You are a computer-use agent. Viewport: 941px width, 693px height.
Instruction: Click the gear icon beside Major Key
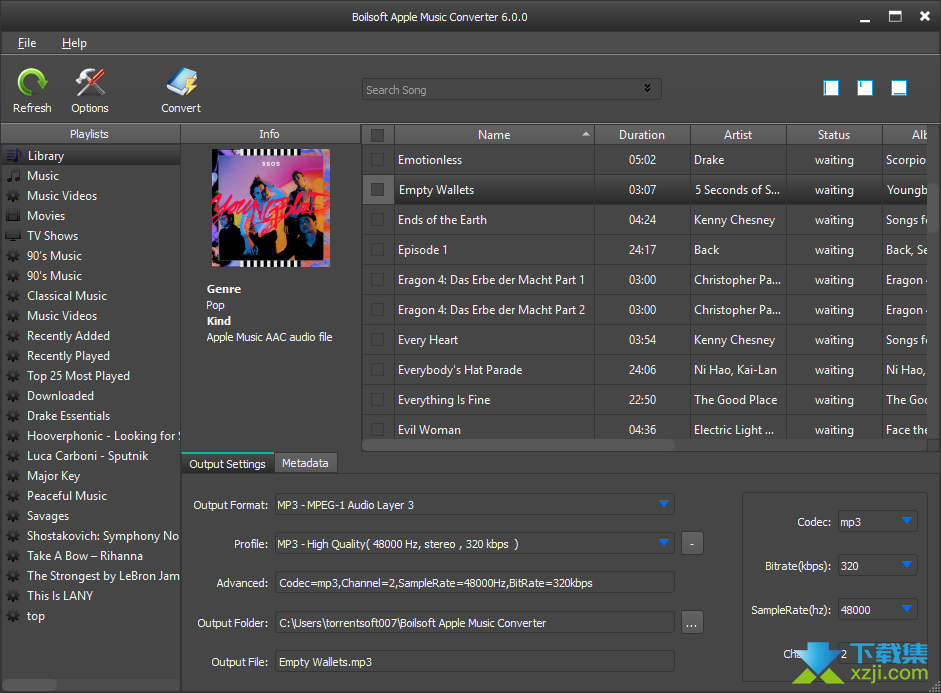pyautogui.click(x=13, y=476)
